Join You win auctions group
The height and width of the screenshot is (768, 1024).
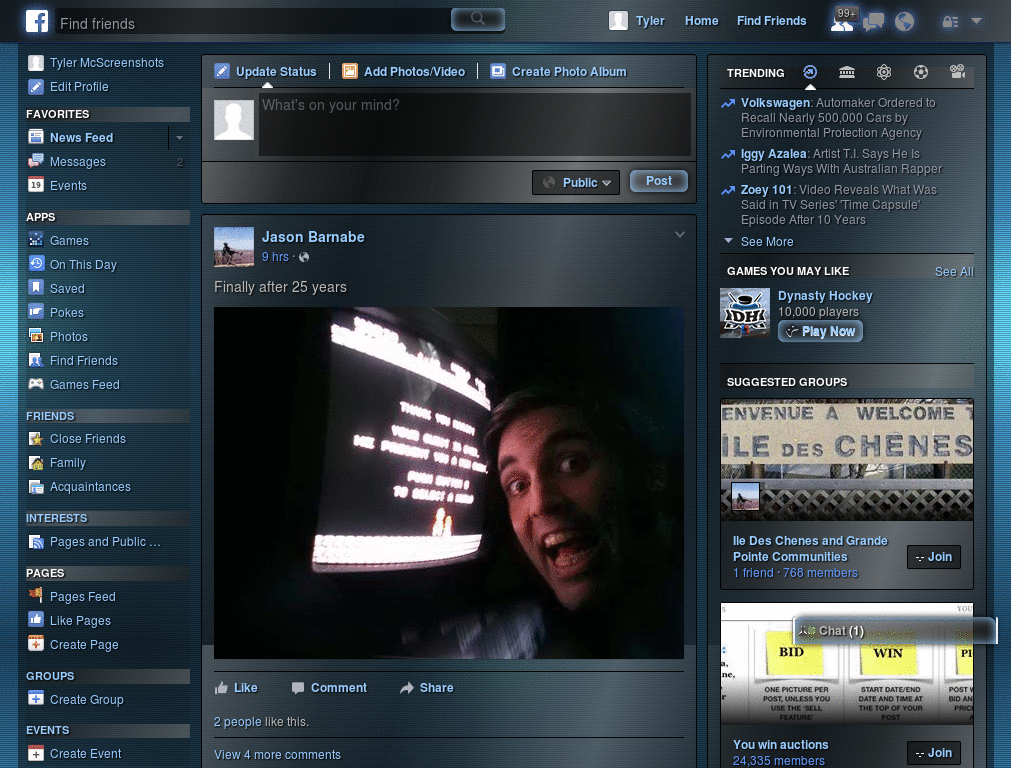pyautogui.click(x=934, y=753)
